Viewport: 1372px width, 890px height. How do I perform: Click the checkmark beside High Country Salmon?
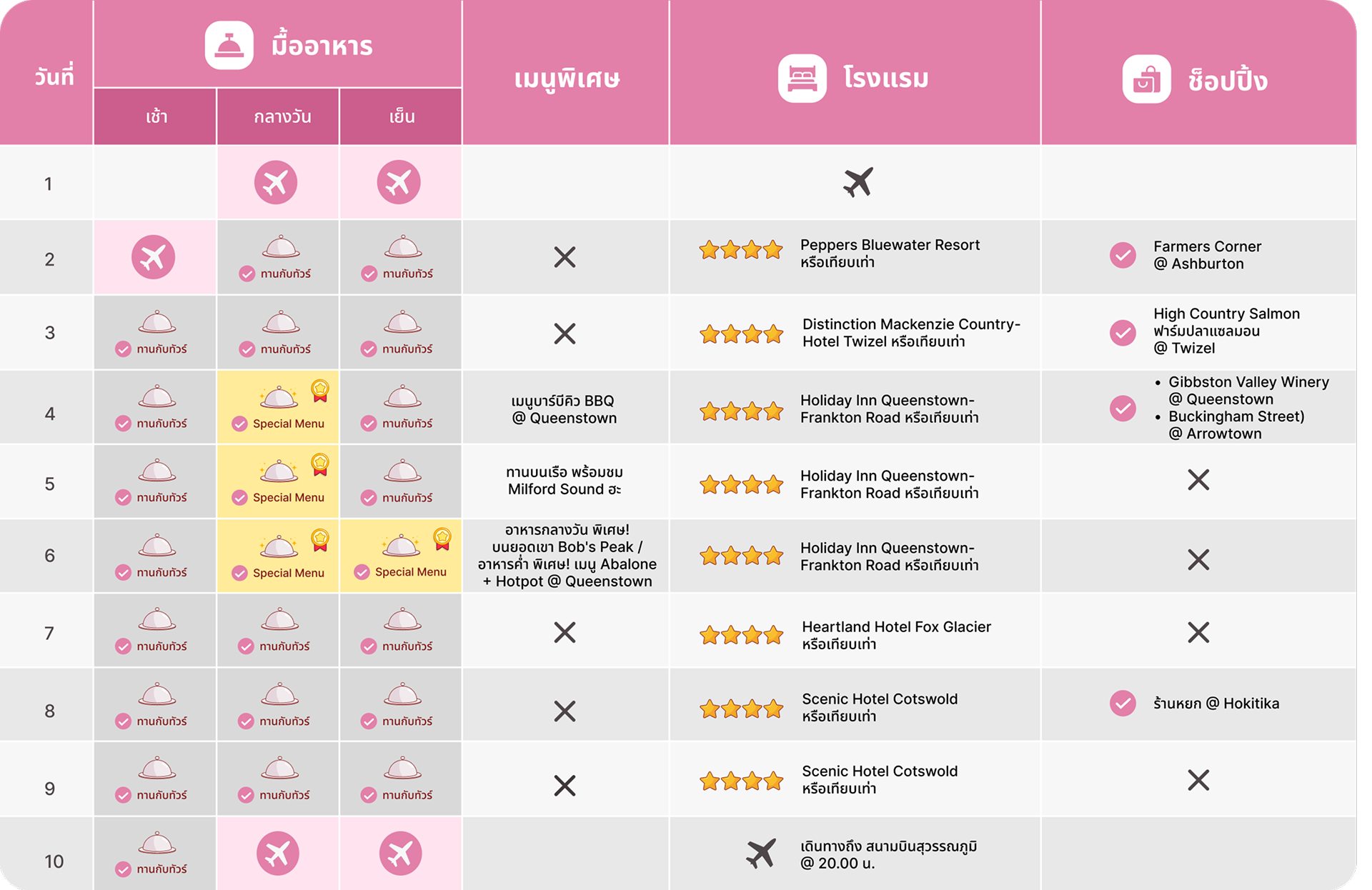[x=1123, y=332]
